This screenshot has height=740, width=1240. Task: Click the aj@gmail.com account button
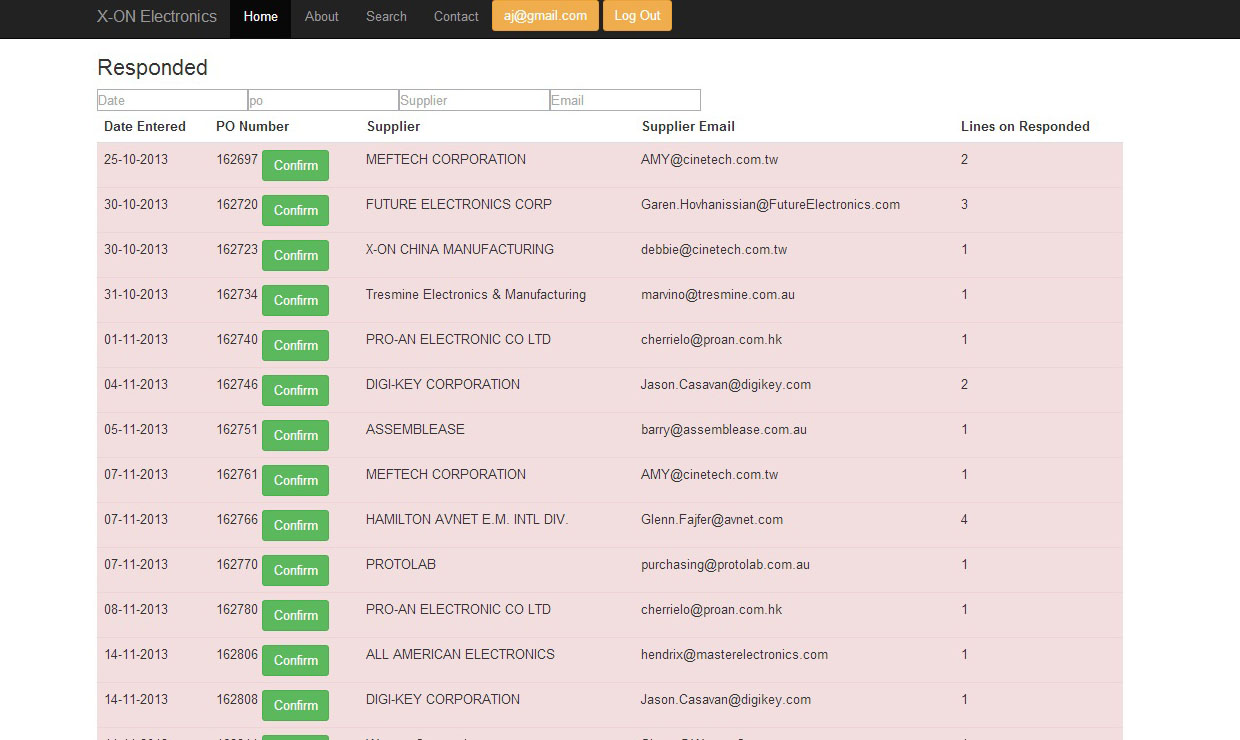coord(545,16)
